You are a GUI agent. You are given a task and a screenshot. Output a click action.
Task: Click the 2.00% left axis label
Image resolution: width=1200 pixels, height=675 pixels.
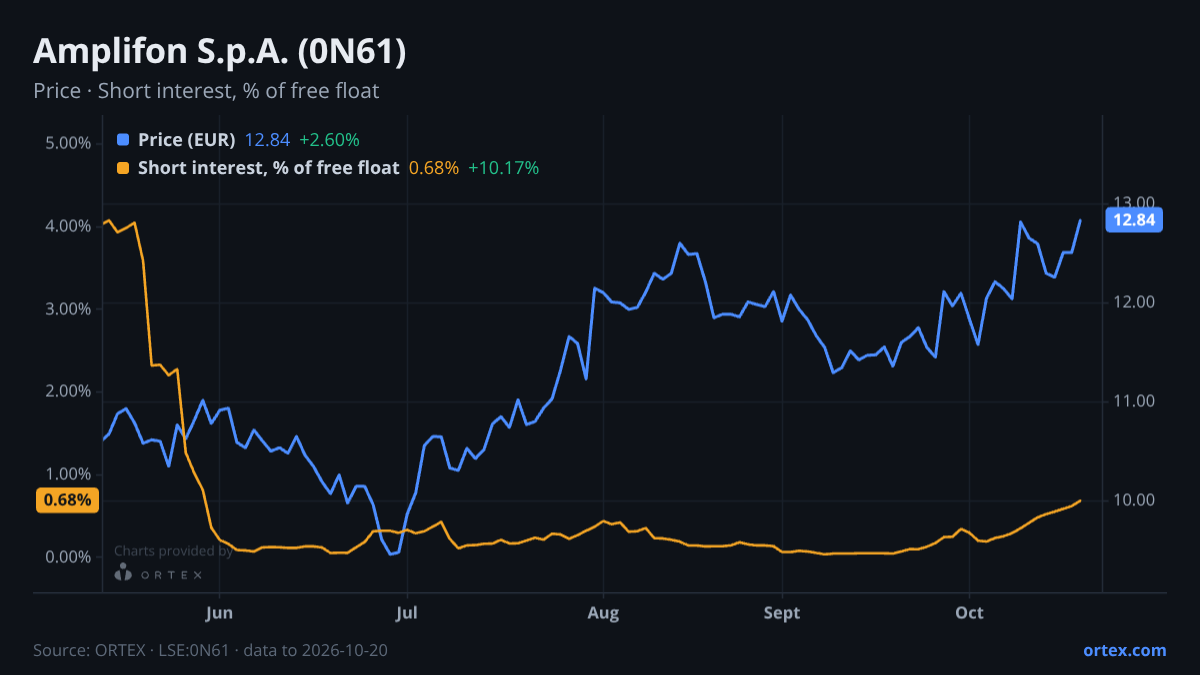click(68, 391)
